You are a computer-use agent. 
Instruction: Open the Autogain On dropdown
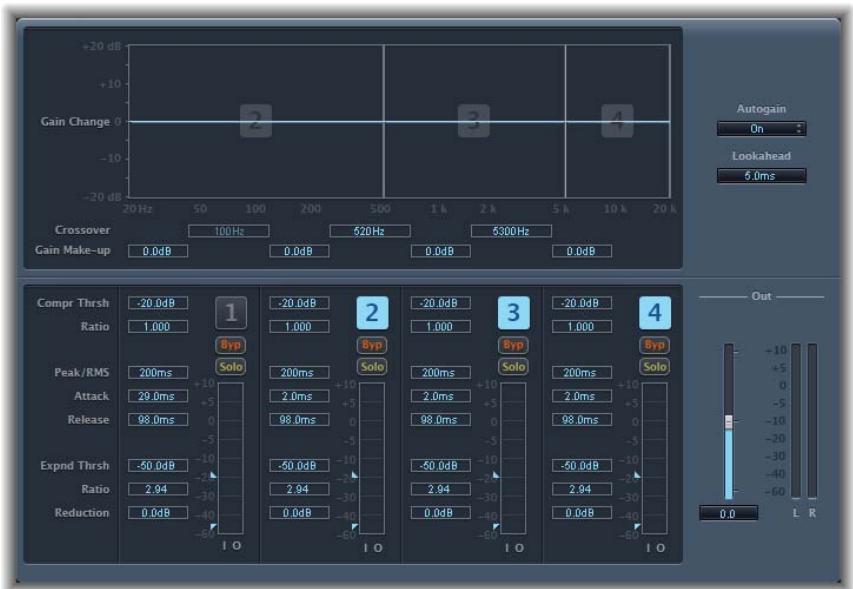[x=761, y=129]
